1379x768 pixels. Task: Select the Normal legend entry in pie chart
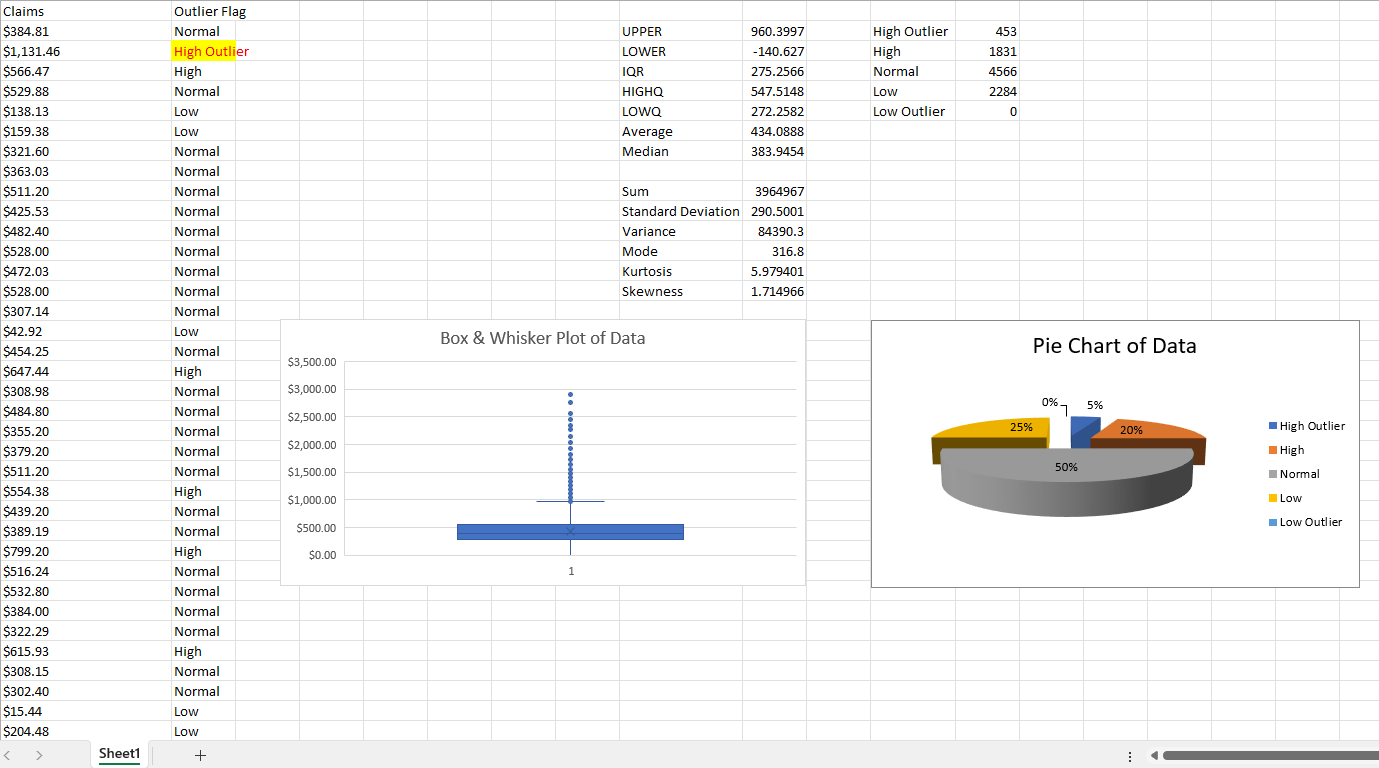pos(1299,474)
